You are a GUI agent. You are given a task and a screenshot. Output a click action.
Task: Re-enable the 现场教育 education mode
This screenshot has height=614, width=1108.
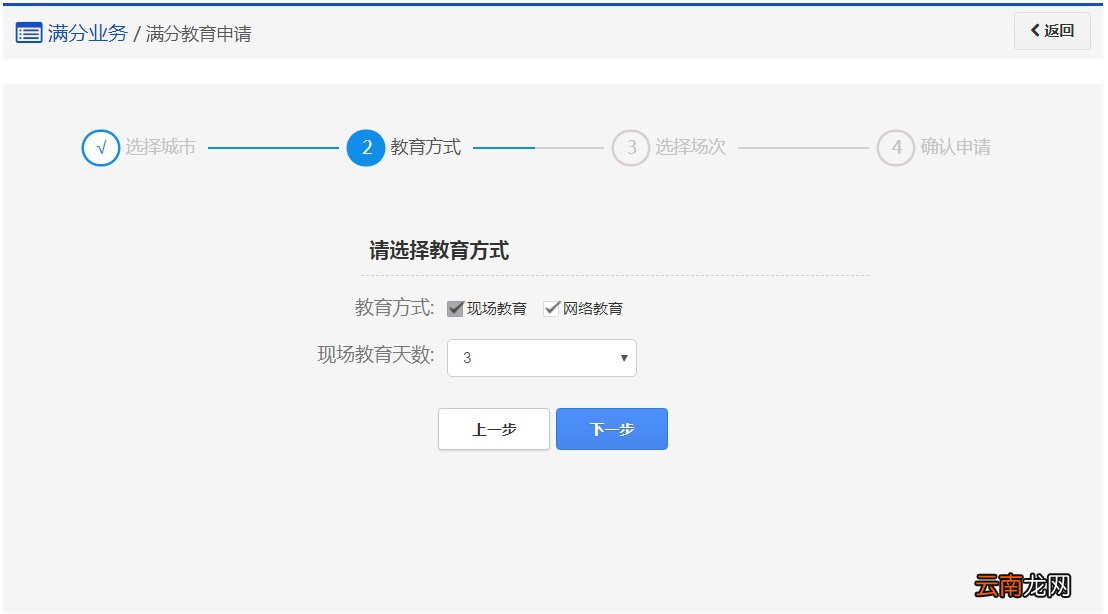(454, 308)
